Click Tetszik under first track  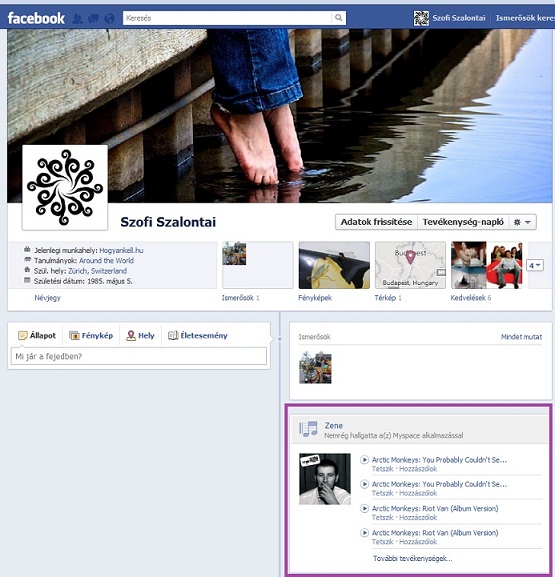pyautogui.click(x=382, y=469)
